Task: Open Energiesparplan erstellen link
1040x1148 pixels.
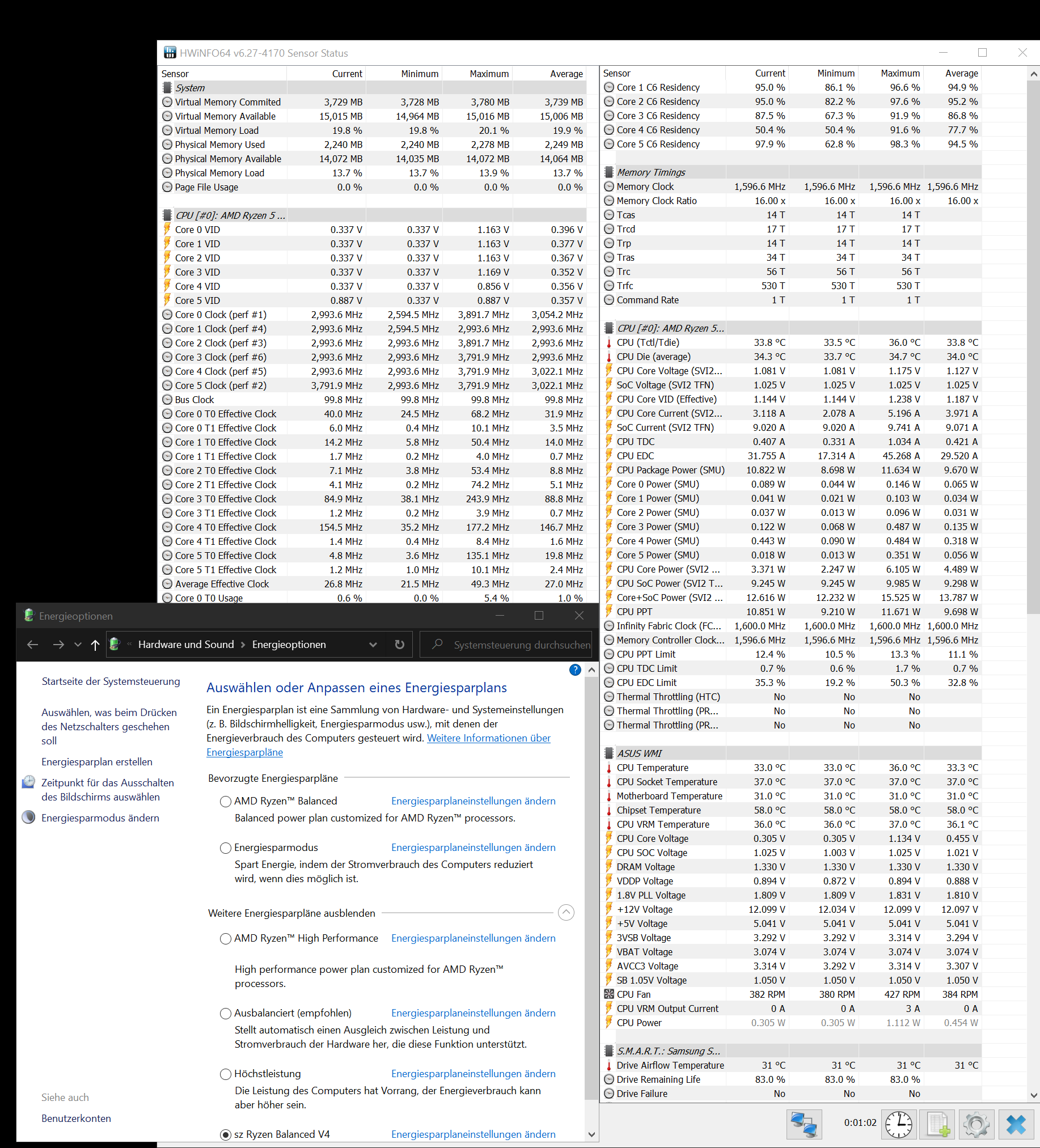Action: (97, 761)
